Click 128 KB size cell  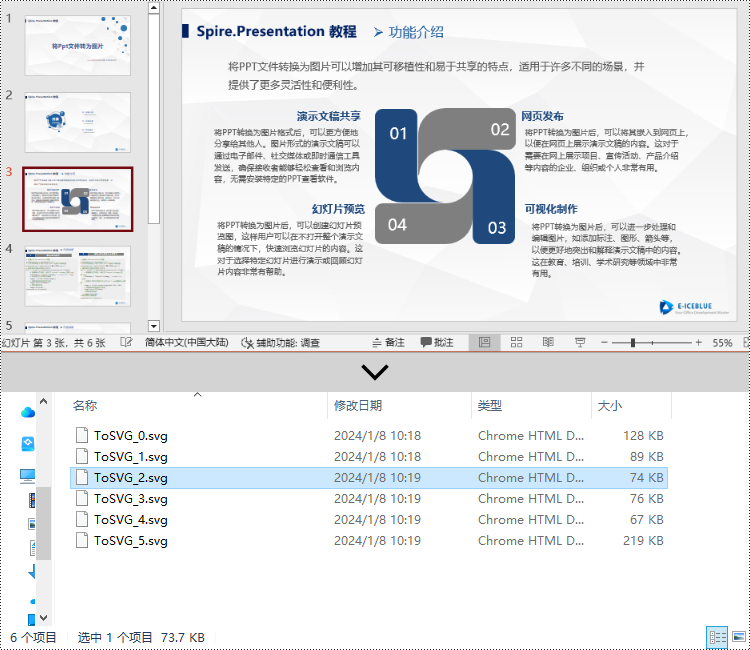pos(643,436)
